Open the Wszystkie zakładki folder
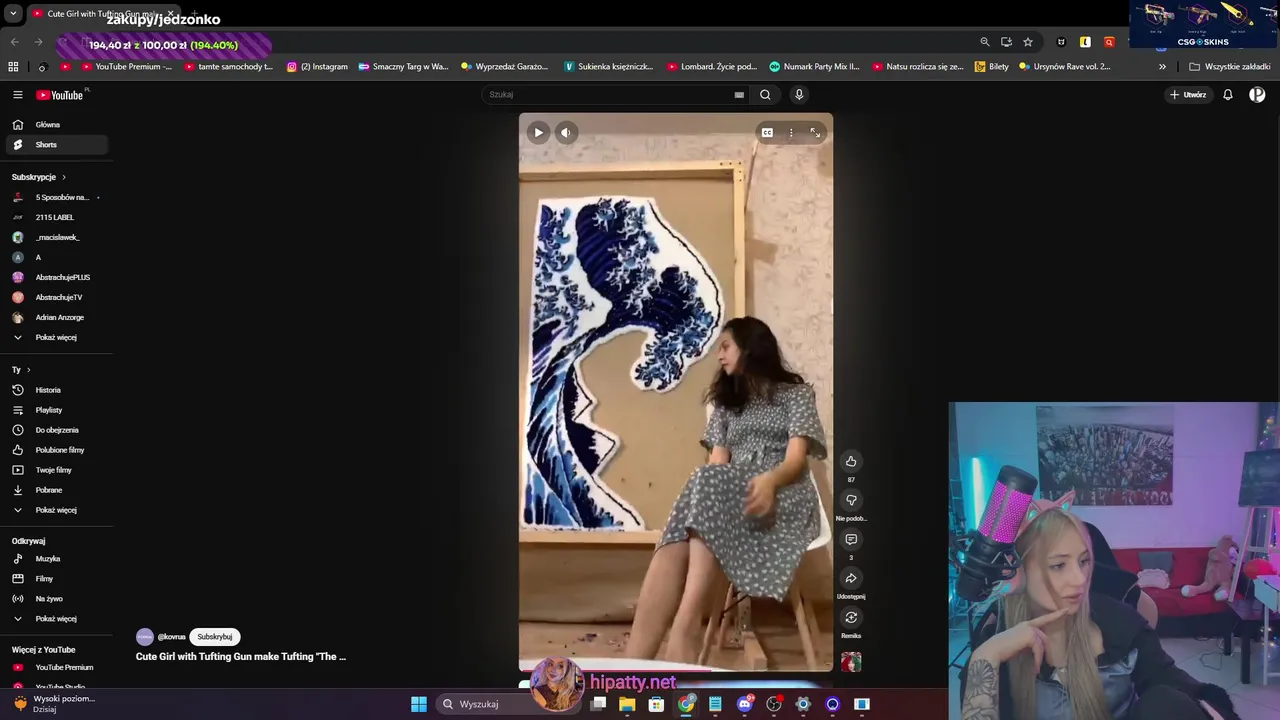 (1230, 67)
